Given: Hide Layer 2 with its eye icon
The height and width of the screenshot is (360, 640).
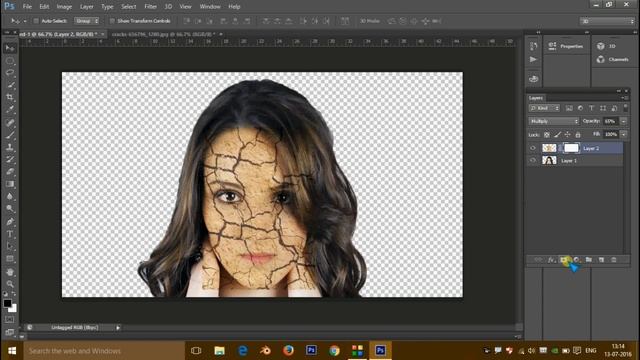Looking at the screenshot, I should click(533, 148).
